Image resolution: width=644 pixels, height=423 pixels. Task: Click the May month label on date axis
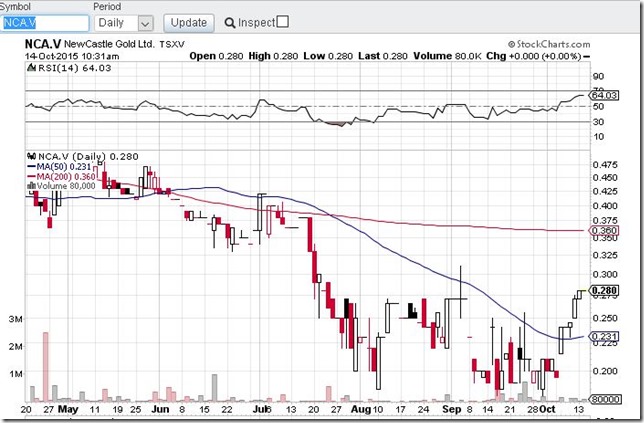pyautogui.click(x=68, y=409)
